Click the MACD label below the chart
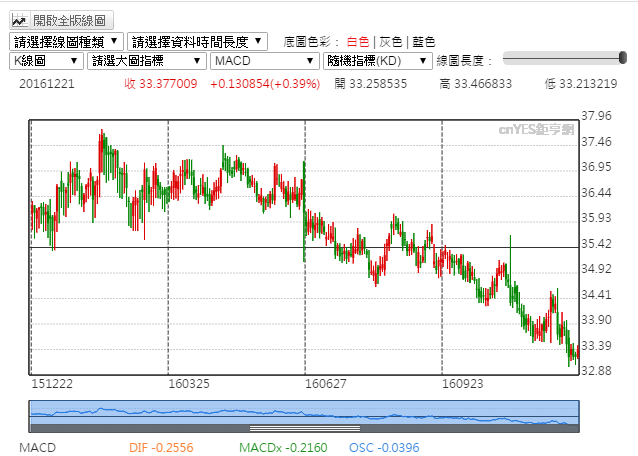This screenshot has width=638, height=456. 37,447
